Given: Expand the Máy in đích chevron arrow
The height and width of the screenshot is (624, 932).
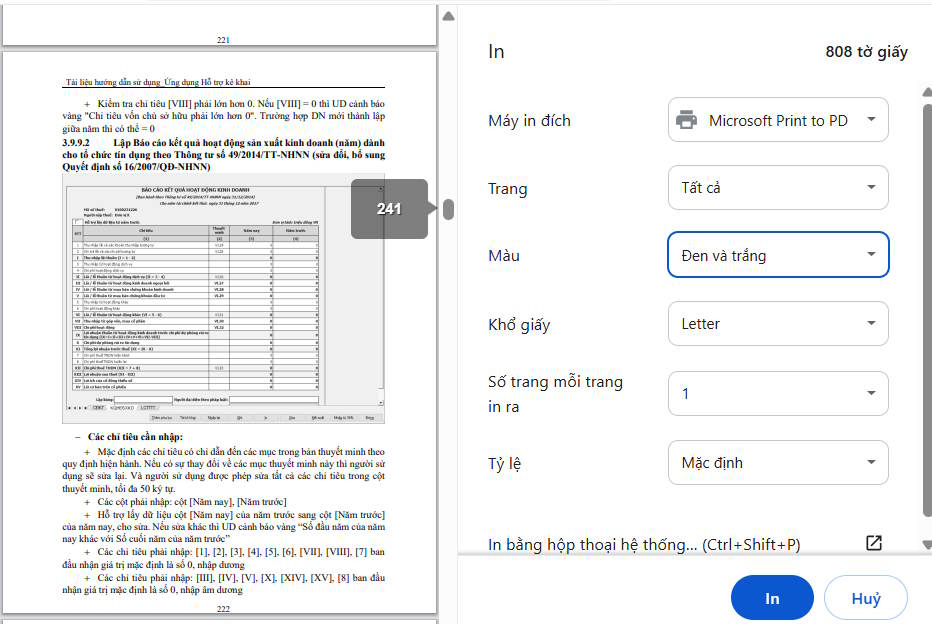Looking at the screenshot, I should (x=869, y=119).
